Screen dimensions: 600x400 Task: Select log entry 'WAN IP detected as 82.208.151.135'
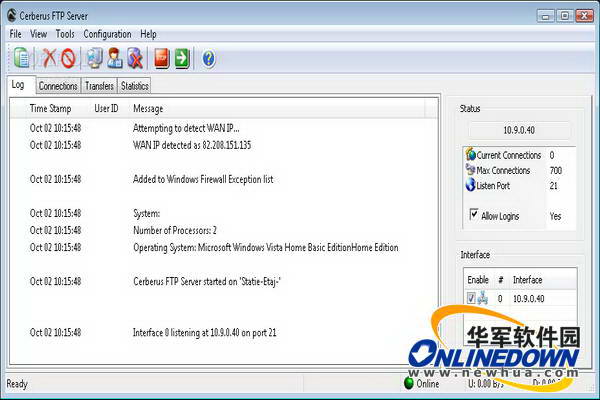pos(192,145)
